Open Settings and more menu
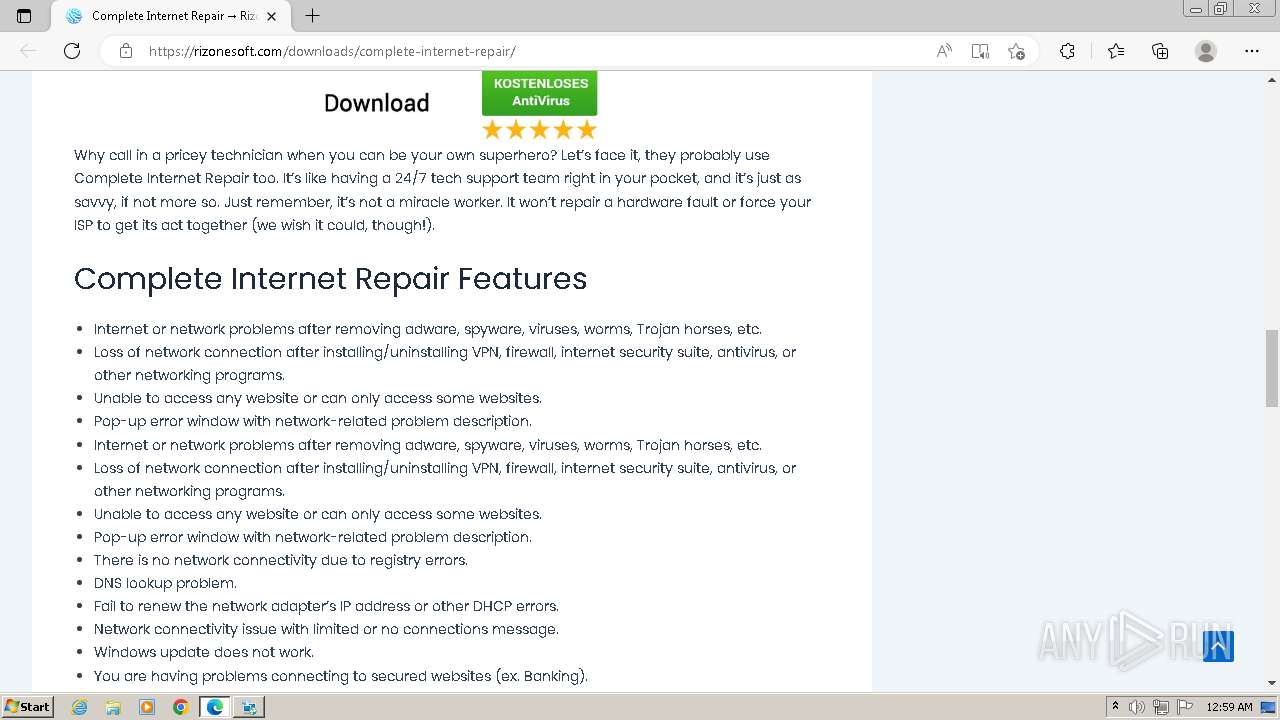Image resolution: width=1280 pixels, height=720 pixels. click(1252, 51)
